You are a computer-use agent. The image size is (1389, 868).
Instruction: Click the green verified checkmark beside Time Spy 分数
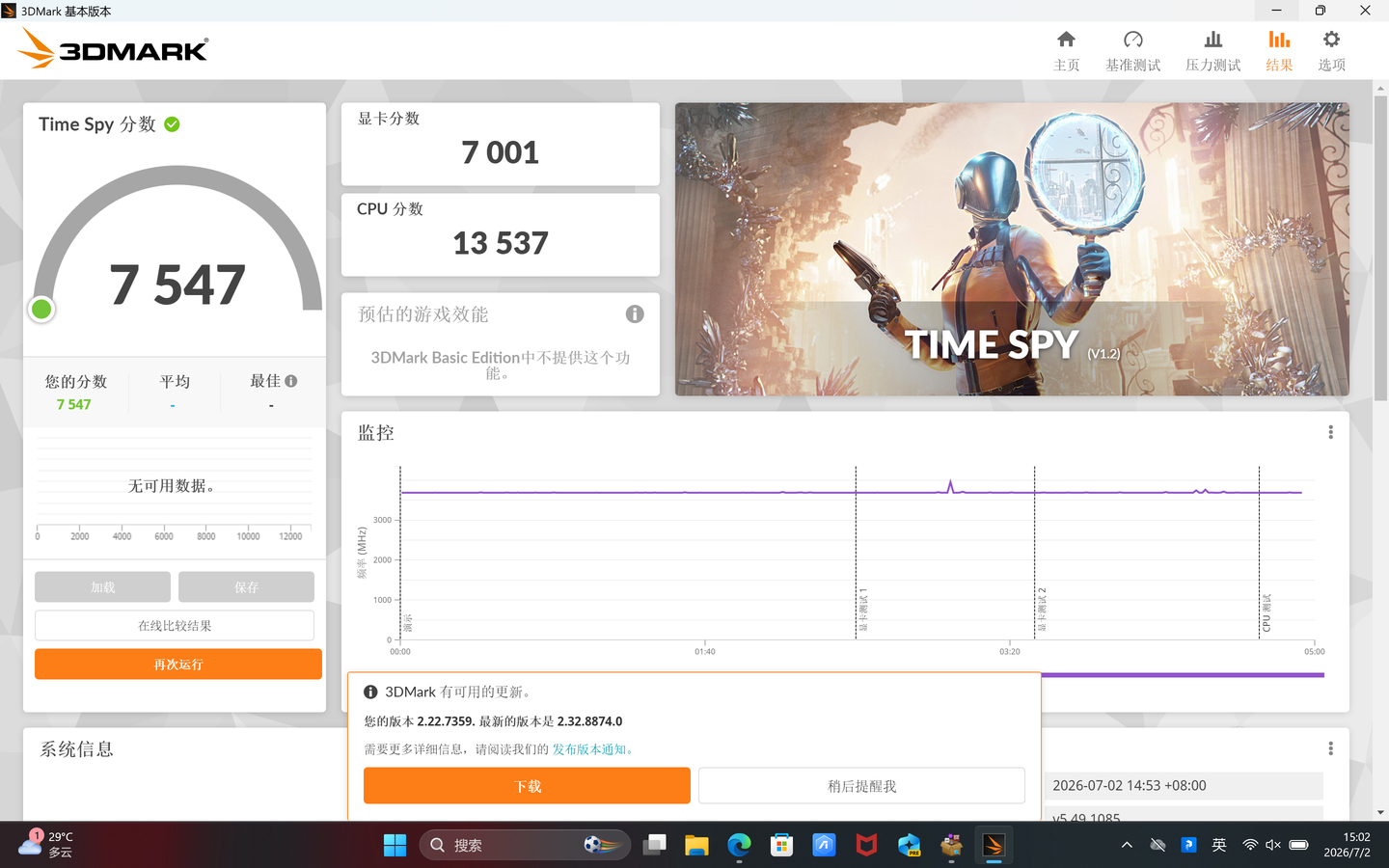click(172, 124)
